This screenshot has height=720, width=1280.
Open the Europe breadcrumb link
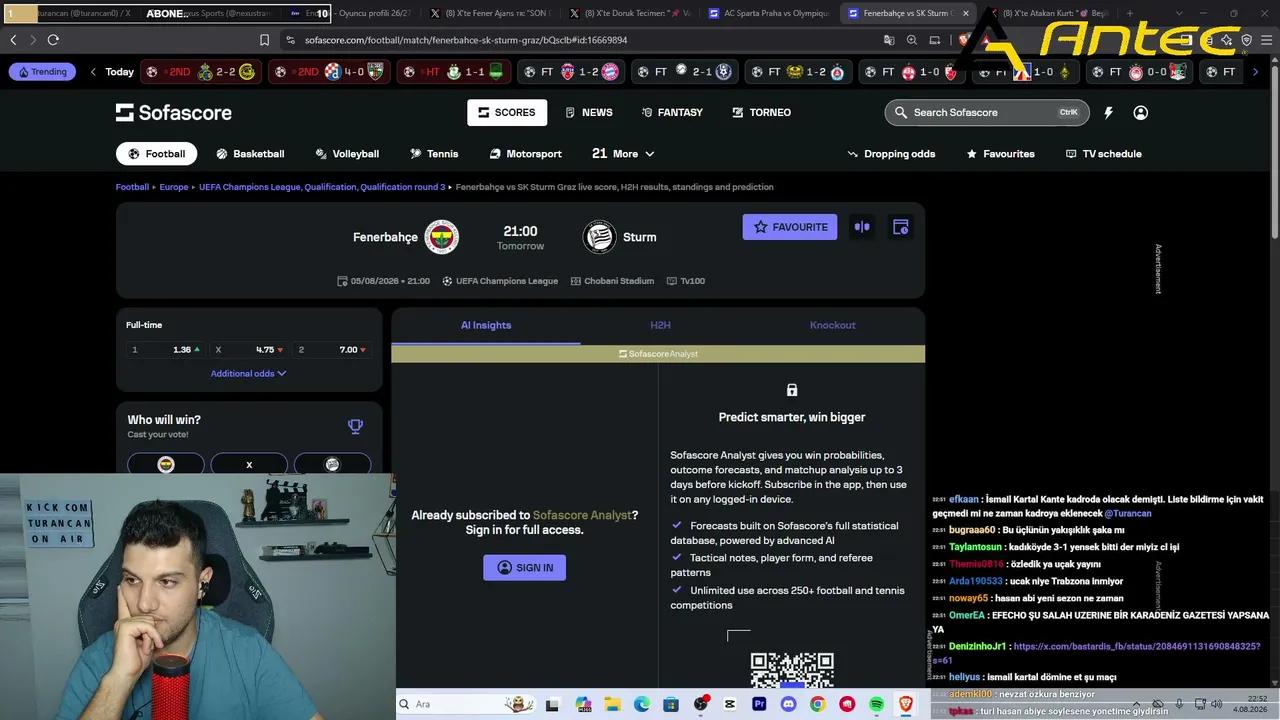(x=174, y=187)
